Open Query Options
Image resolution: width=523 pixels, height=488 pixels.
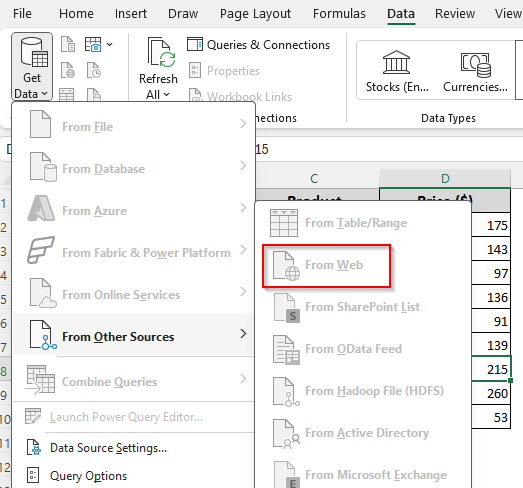click(133, 475)
